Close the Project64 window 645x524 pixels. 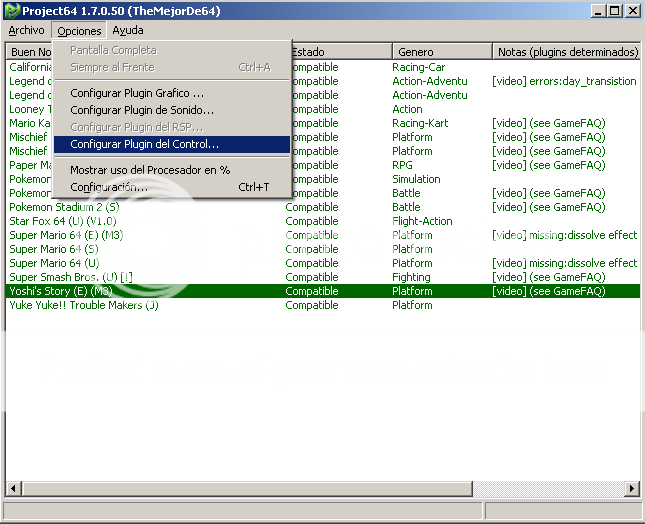pyautogui.click(x=632, y=11)
